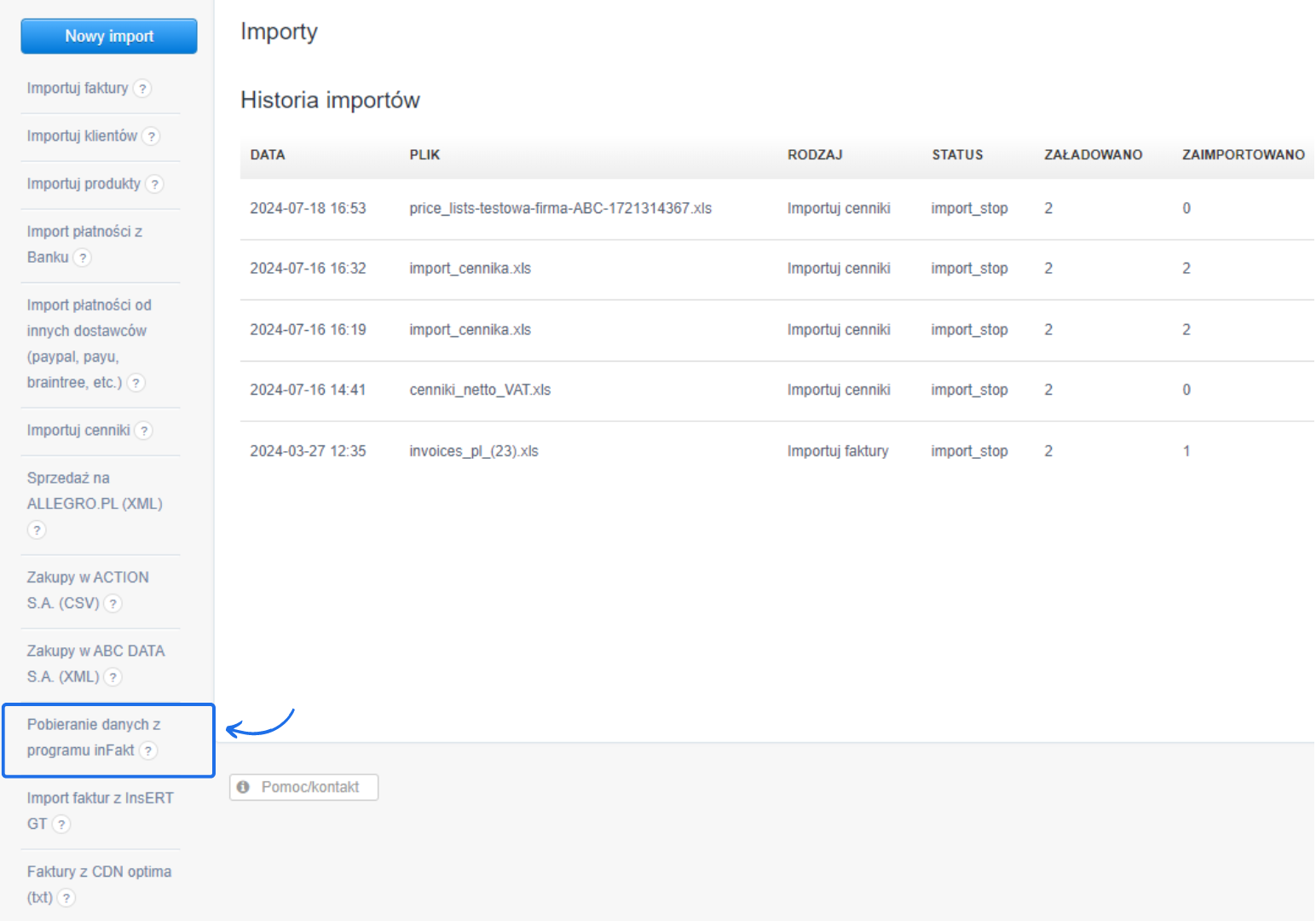Screen dimensions: 1316x921
Task: Open help icon beside programu inFakt
Action: (x=148, y=750)
